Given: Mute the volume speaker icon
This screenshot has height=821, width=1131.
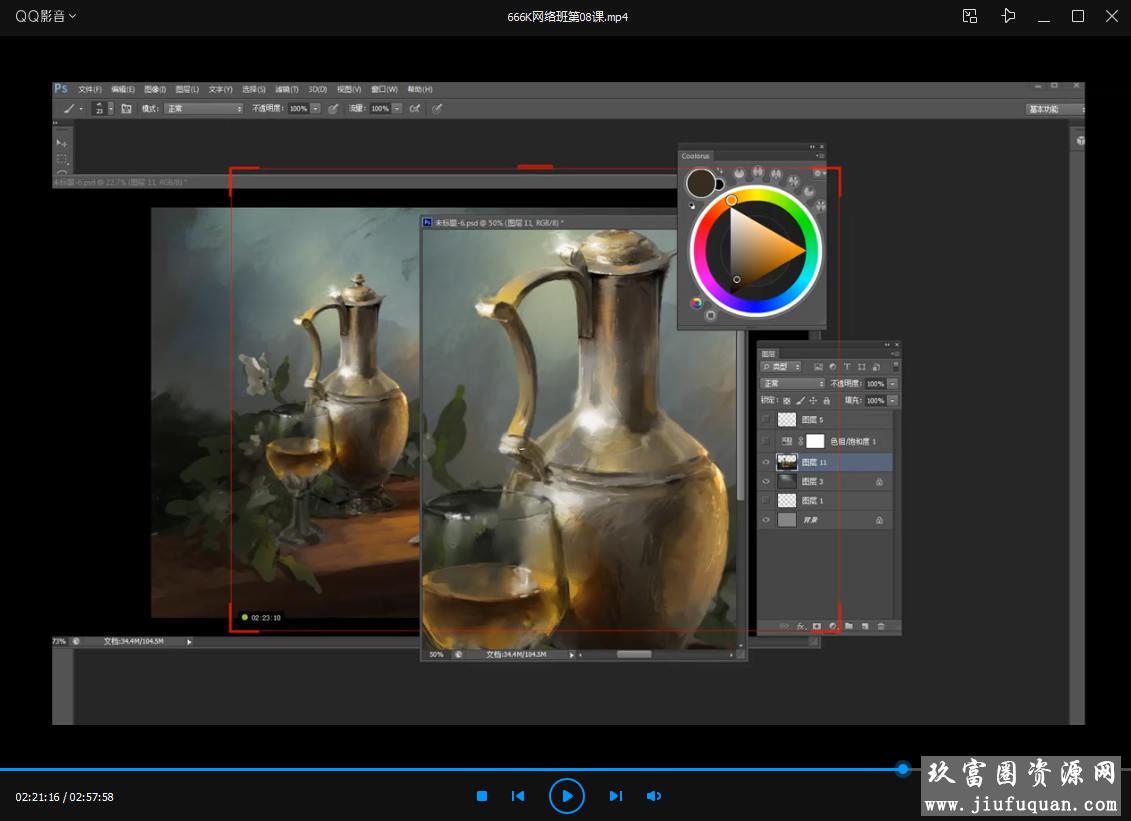Looking at the screenshot, I should point(654,796).
